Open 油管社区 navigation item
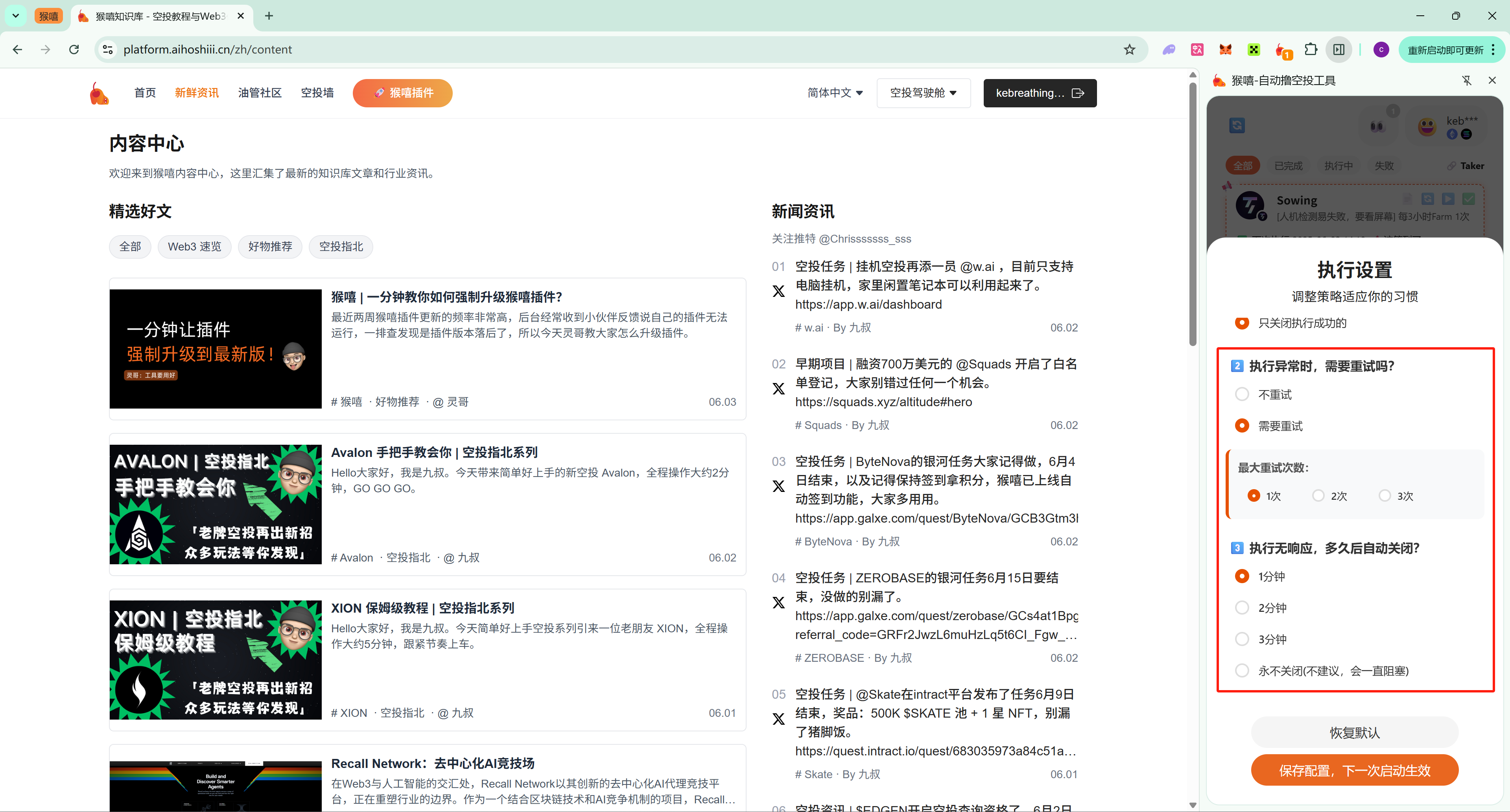 click(260, 92)
